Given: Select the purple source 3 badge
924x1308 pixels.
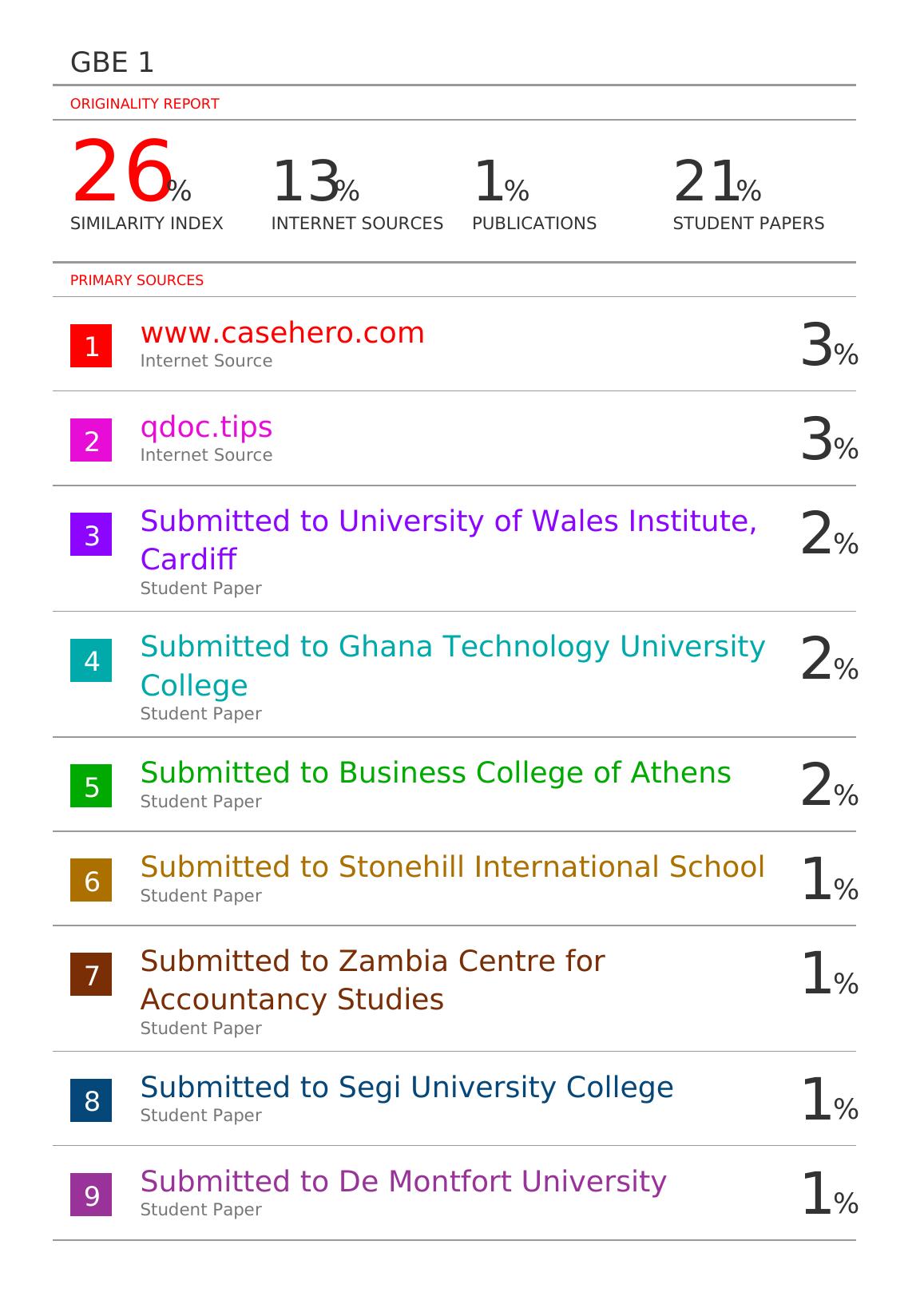Looking at the screenshot, I should coord(91,534).
